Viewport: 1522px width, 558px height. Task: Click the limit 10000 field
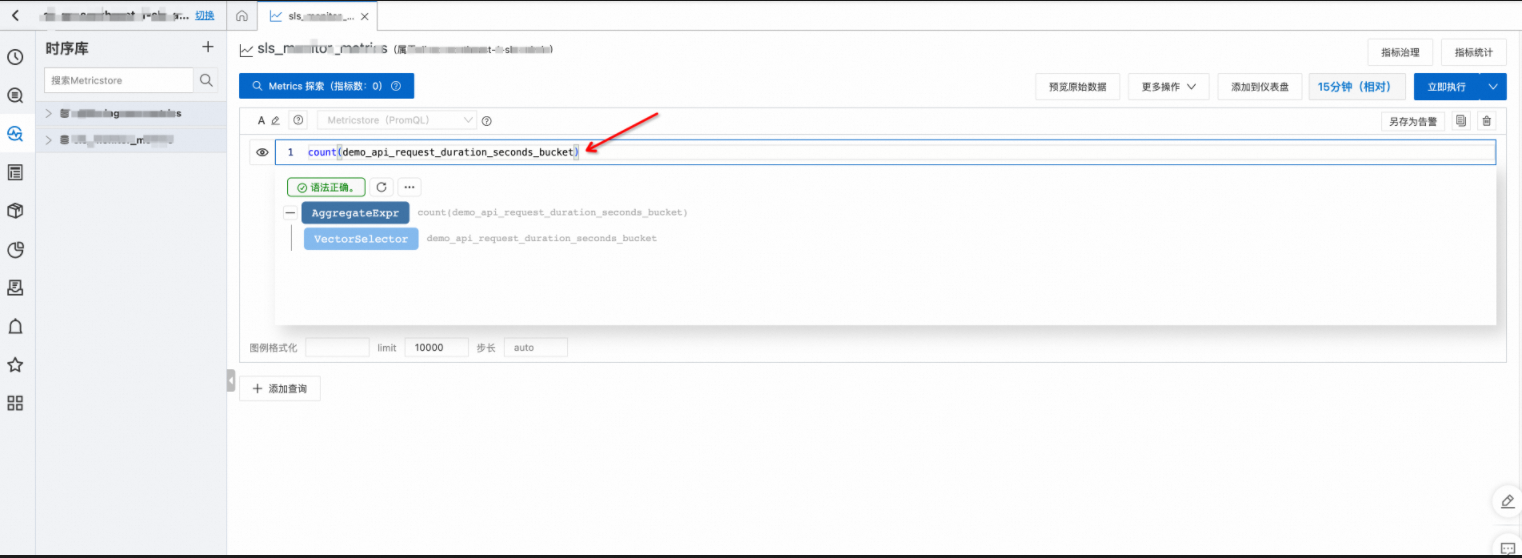(436, 348)
